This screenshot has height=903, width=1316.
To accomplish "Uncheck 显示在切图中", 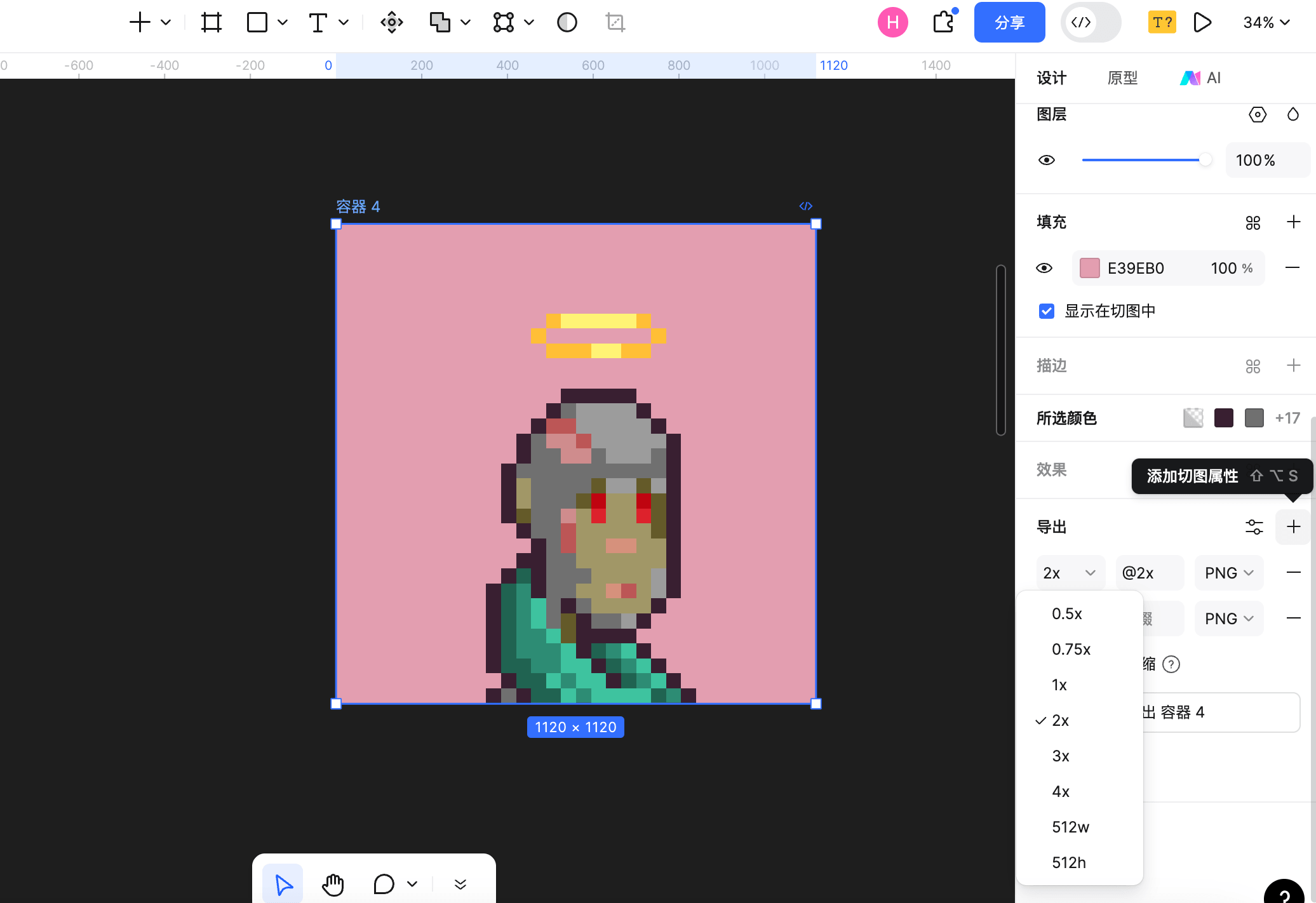I will [x=1046, y=311].
